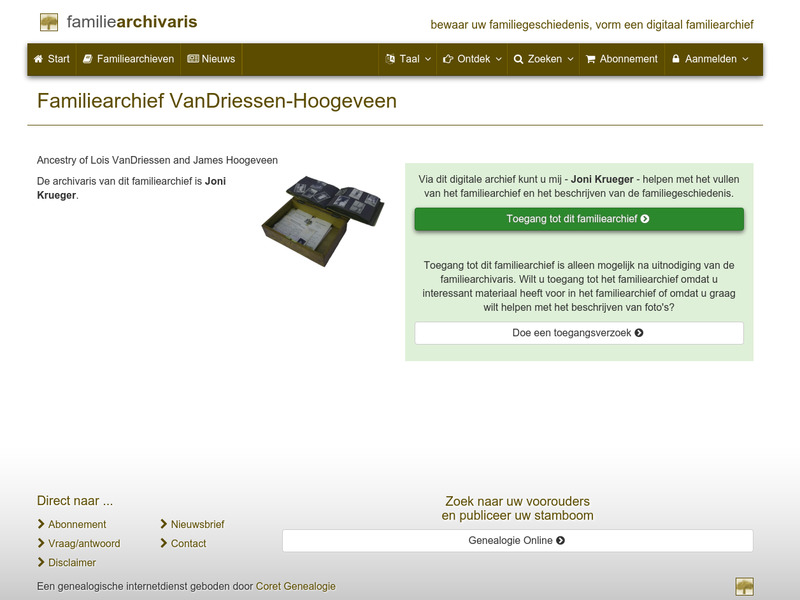Viewport: 800px width, 600px height.
Task: Expand the Taal dropdown
Action: 408,59
